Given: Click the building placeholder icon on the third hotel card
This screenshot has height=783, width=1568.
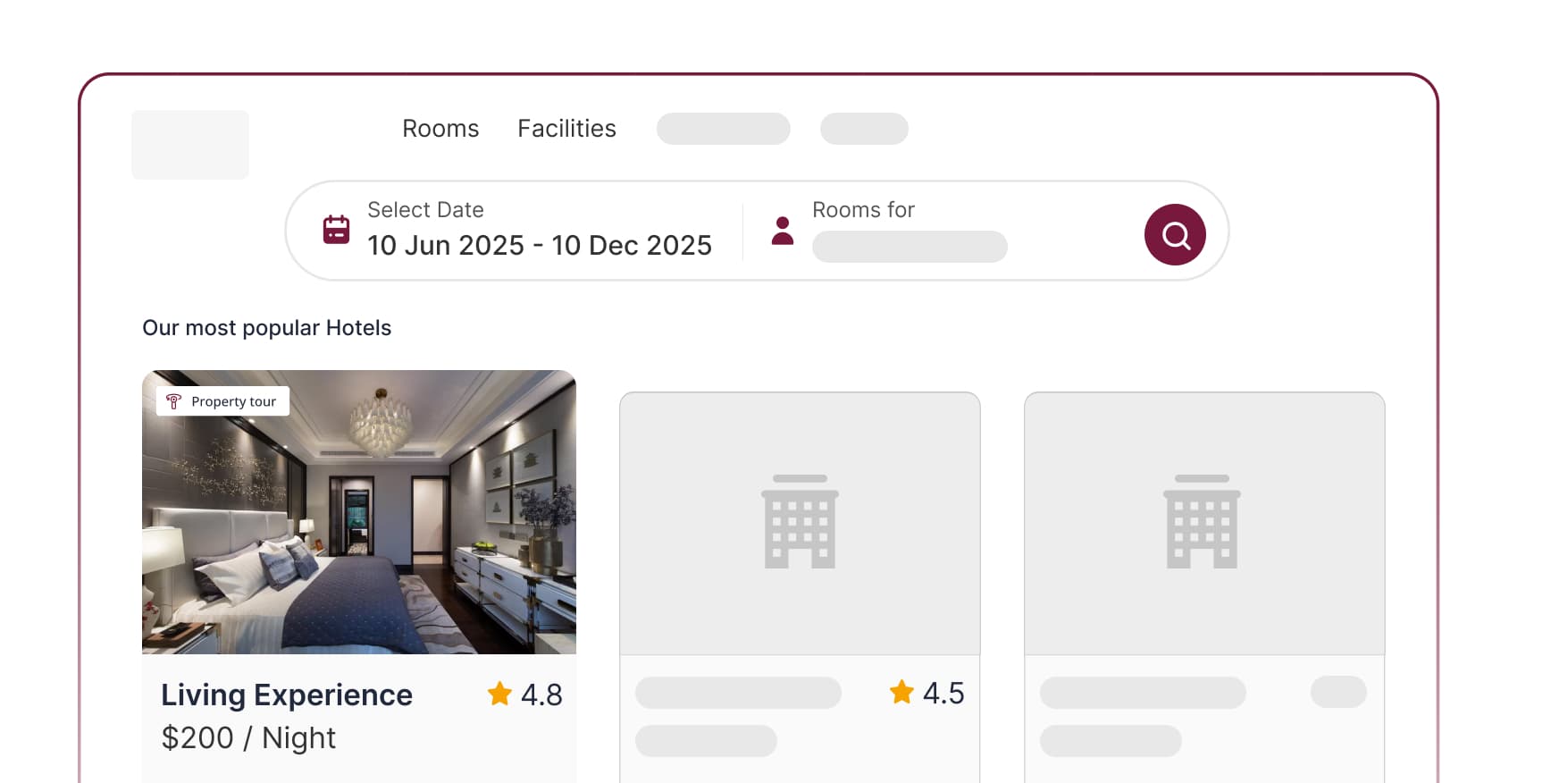Looking at the screenshot, I should [1203, 523].
